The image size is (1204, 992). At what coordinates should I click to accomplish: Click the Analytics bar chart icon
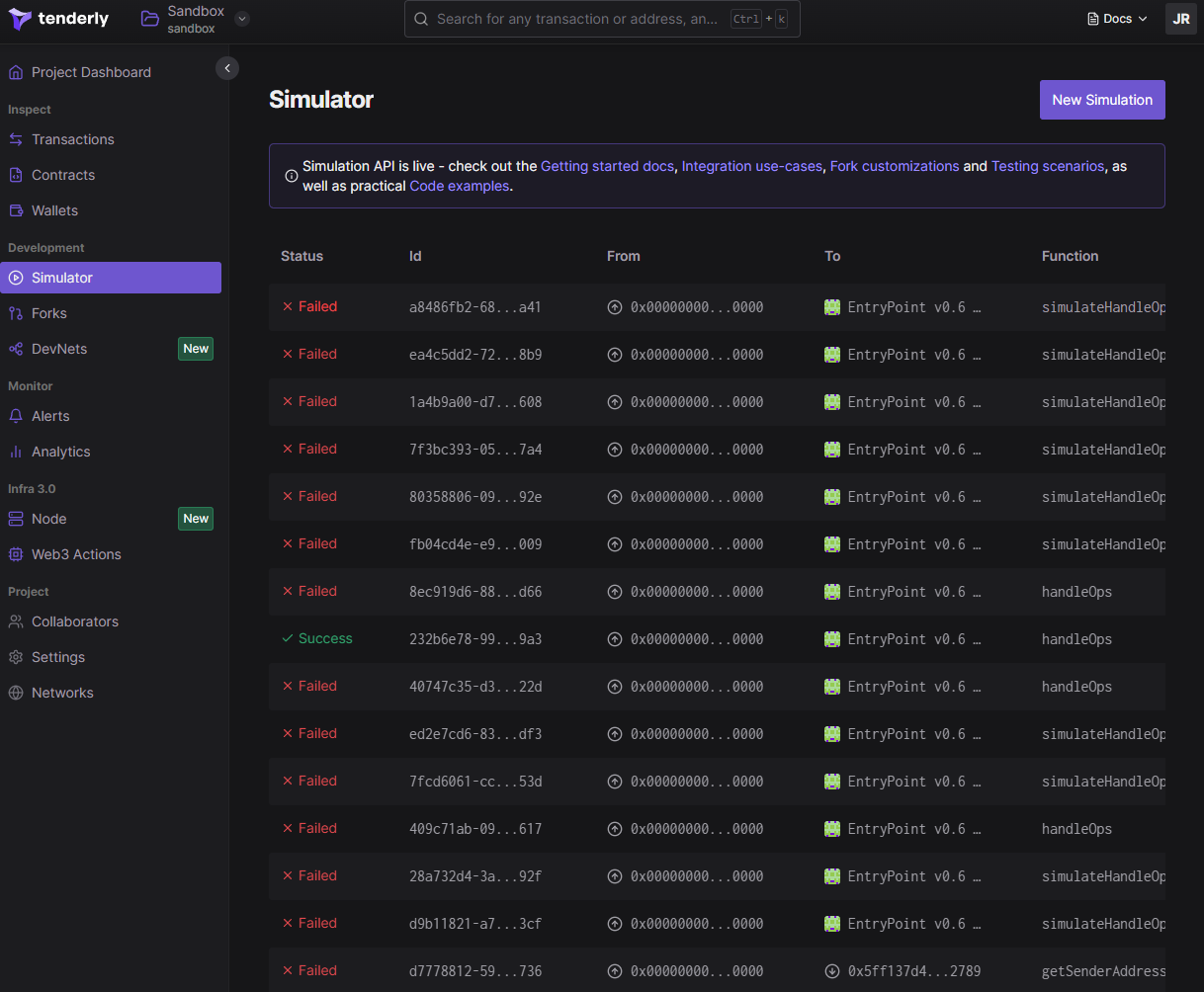click(16, 452)
